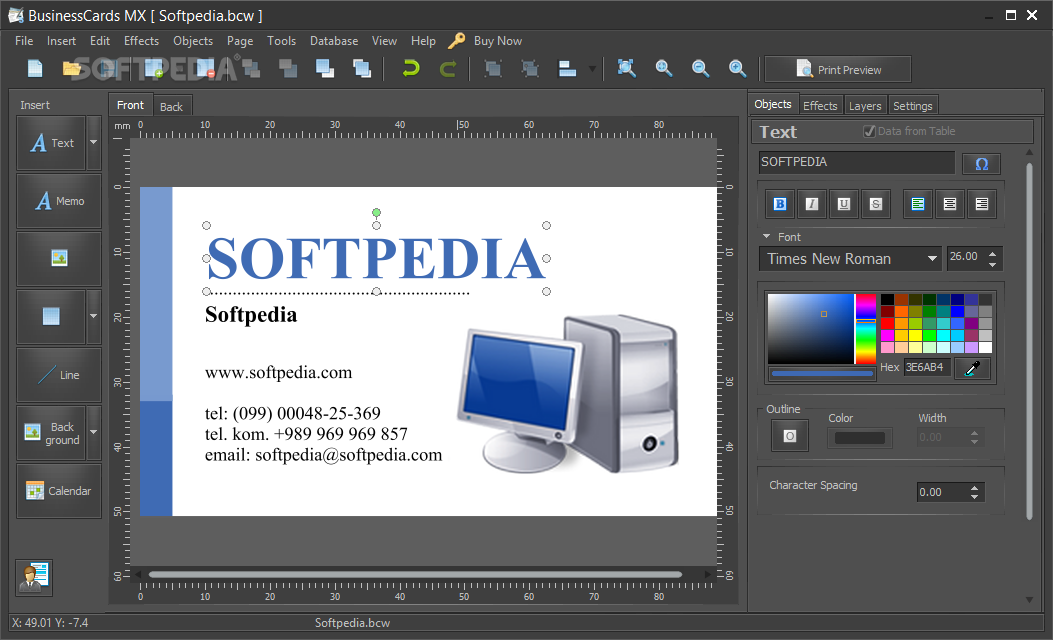Click the Hex value field 3E6AB4
This screenshot has width=1053, height=640.
pyautogui.click(x=927, y=367)
